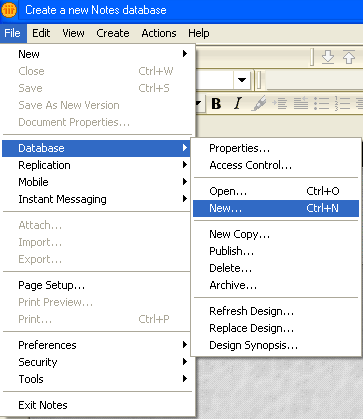Click the Bold formatting icon
363x419 pixels.
click(x=216, y=103)
